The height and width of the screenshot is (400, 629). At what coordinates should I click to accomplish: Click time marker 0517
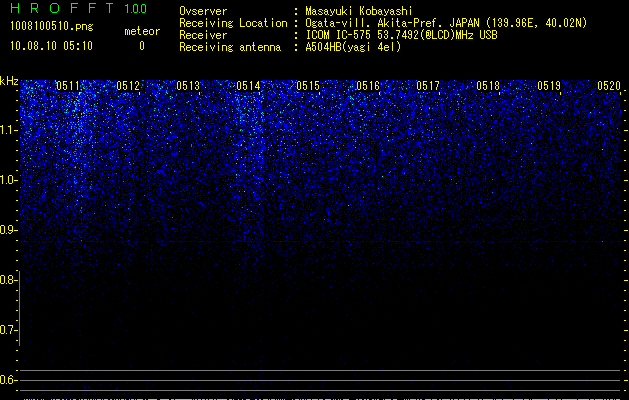(x=428, y=85)
